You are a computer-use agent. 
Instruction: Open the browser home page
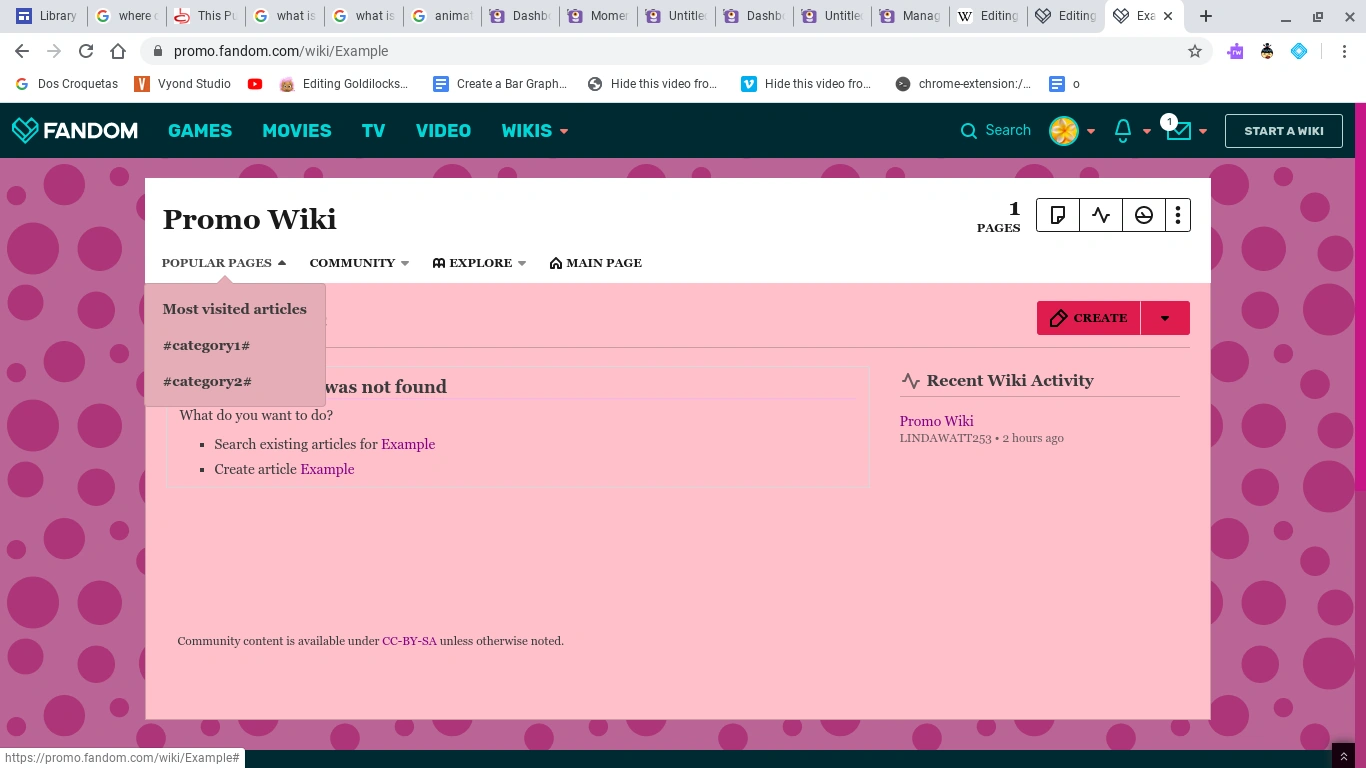click(118, 51)
